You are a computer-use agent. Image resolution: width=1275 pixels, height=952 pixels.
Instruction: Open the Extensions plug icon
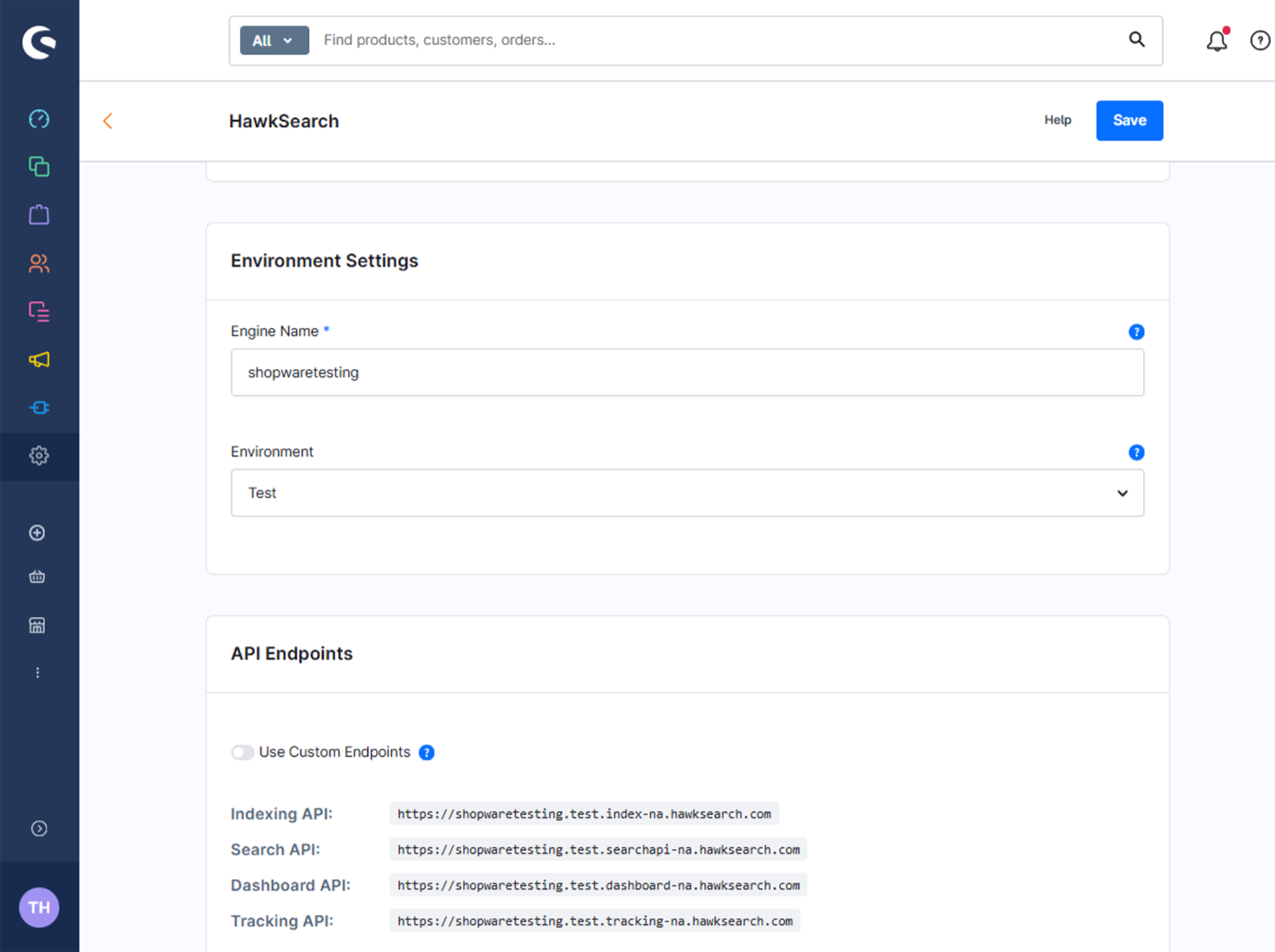click(39, 408)
